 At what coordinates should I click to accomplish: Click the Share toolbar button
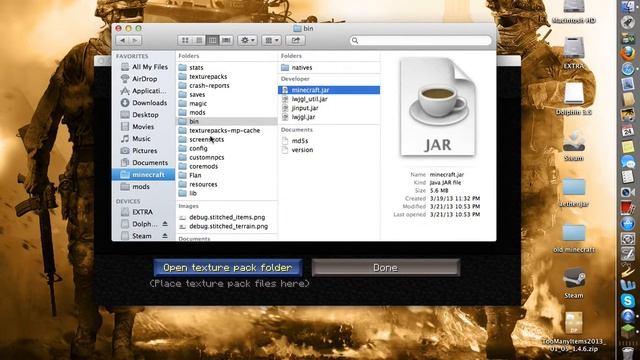click(296, 40)
